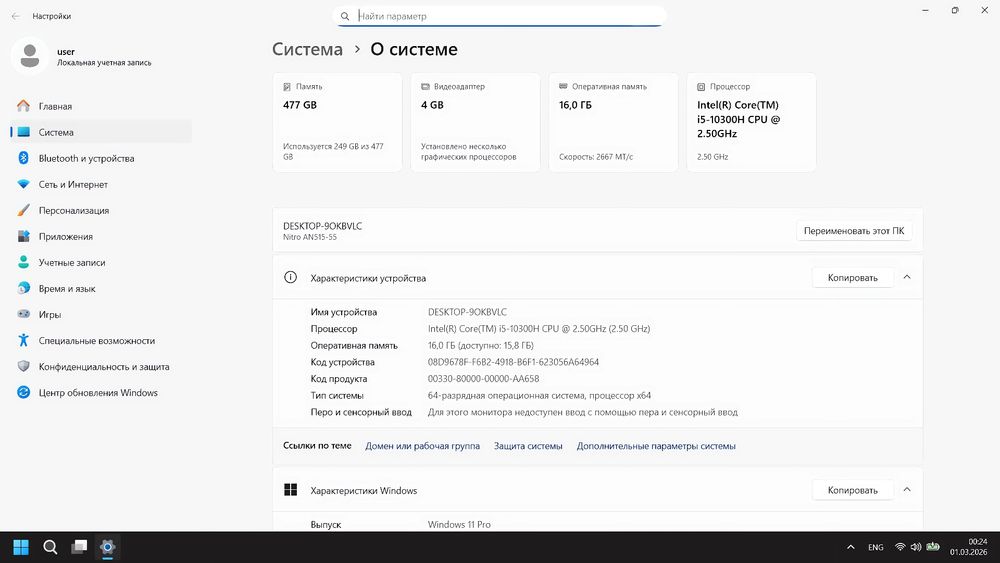Click the back arrow in Settings header
This screenshot has height=563, width=1000.
coord(16,16)
